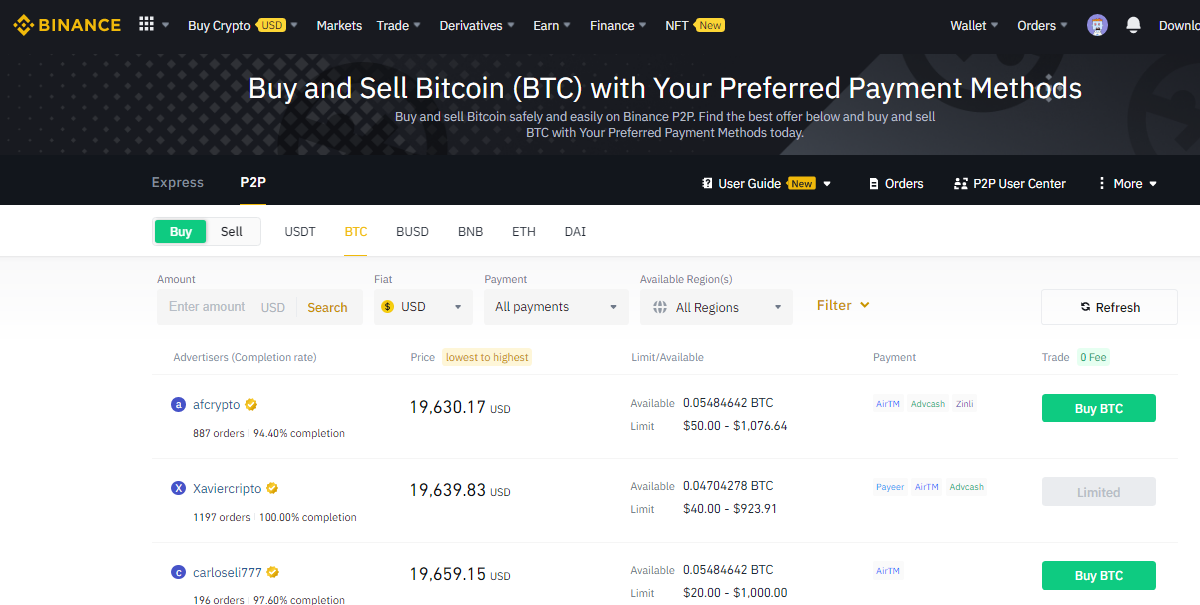Select the BUSD coin tab

[412, 232]
